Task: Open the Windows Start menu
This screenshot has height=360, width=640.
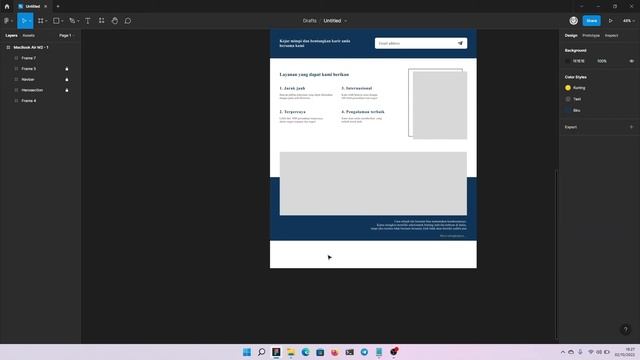Action: [x=247, y=352]
